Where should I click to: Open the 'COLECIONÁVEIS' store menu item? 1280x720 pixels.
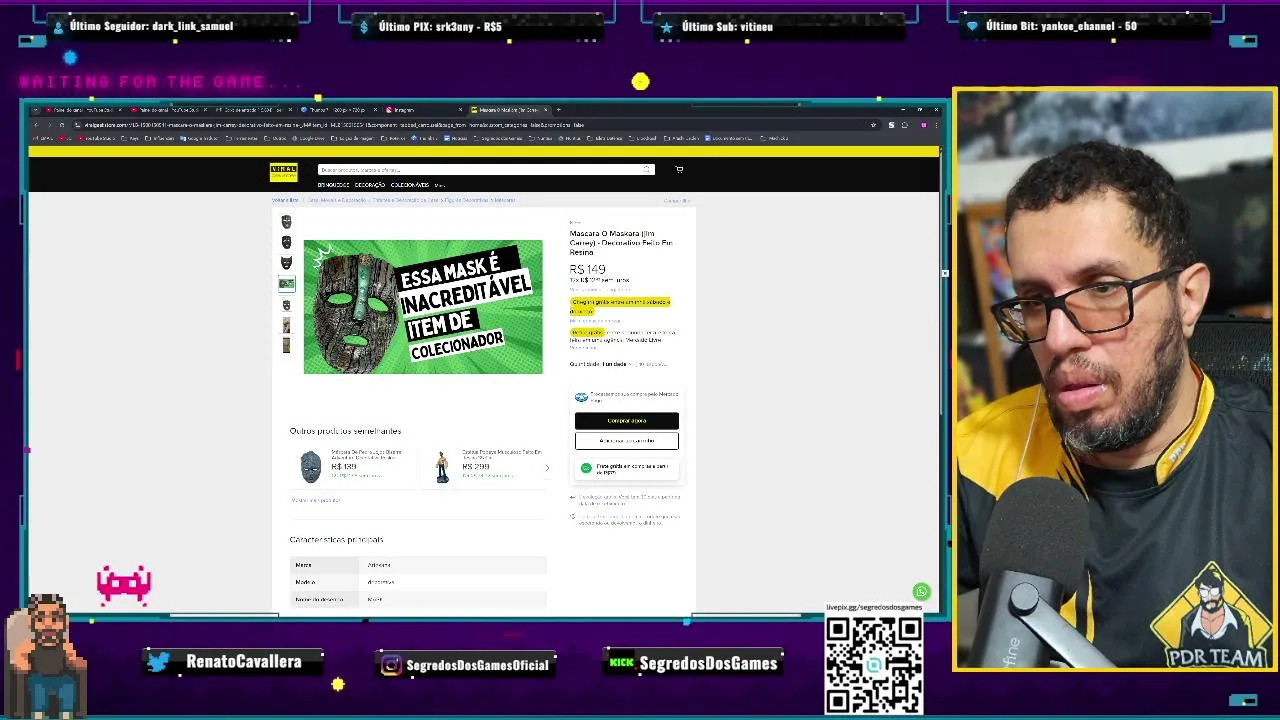[x=410, y=185]
